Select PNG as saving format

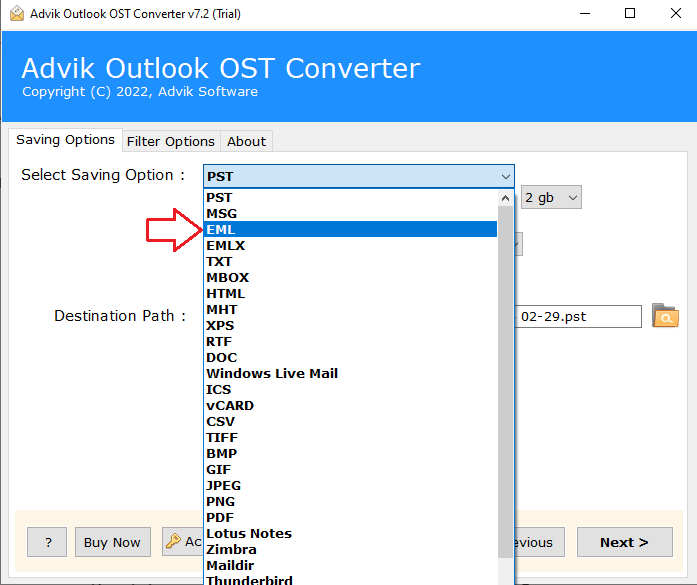(350, 501)
